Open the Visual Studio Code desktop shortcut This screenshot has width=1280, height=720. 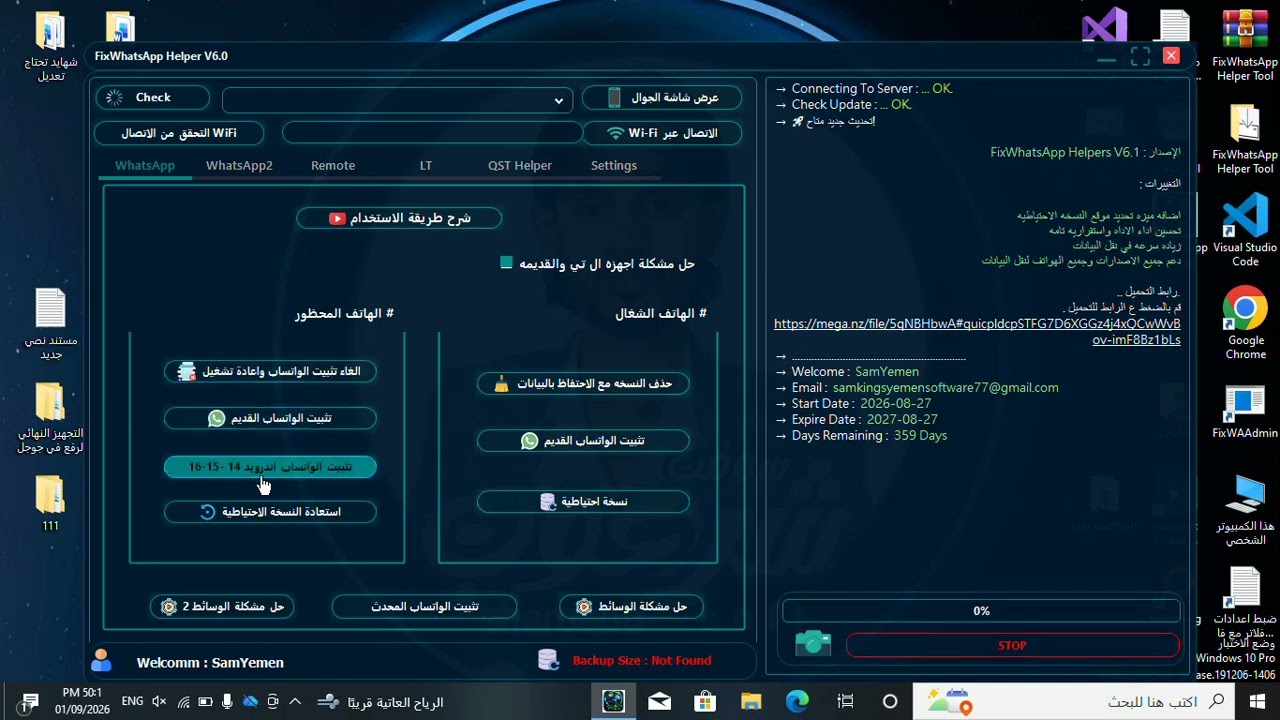(x=1245, y=231)
